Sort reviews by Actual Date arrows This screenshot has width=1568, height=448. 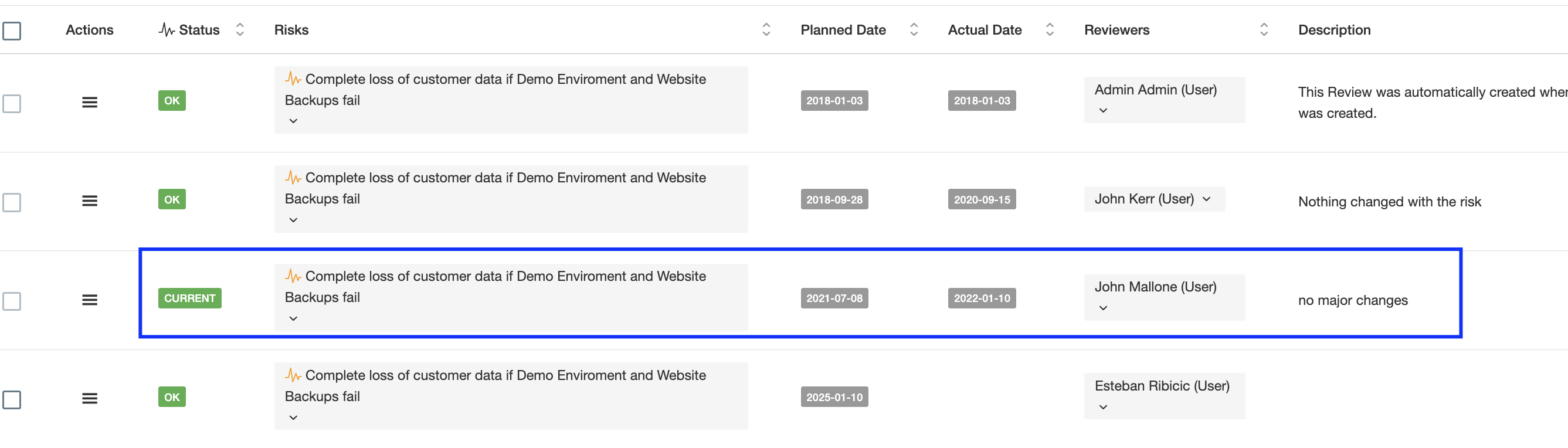(x=1050, y=30)
